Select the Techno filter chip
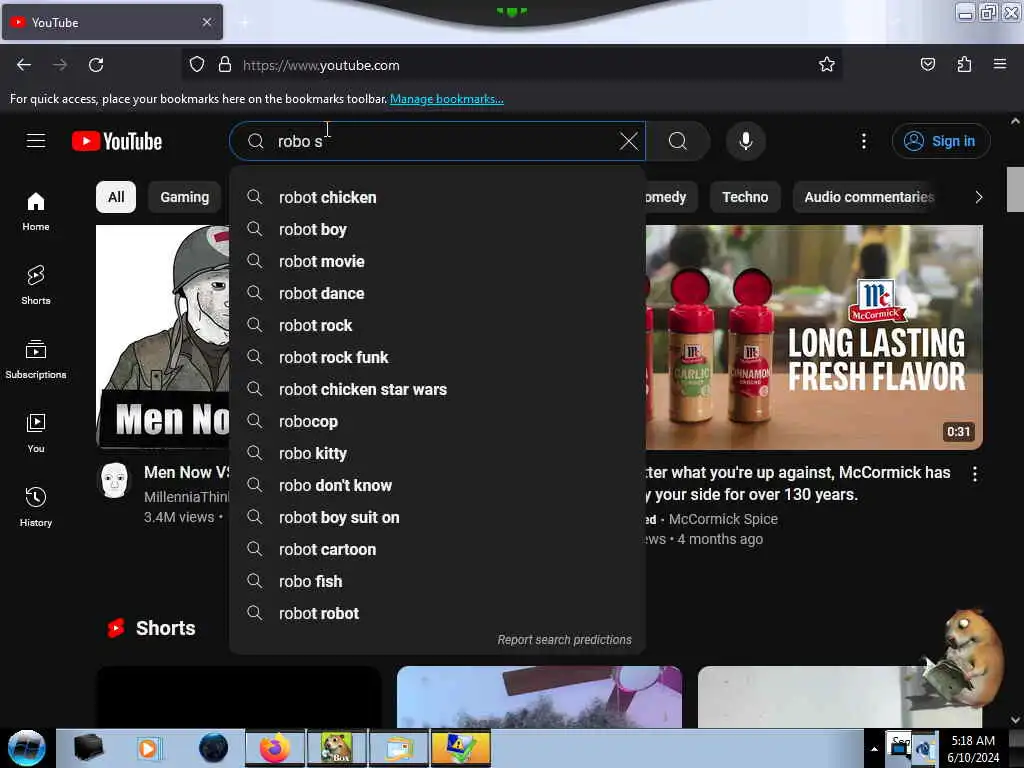This screenshot has width=1024, height=768. [745, 197]
